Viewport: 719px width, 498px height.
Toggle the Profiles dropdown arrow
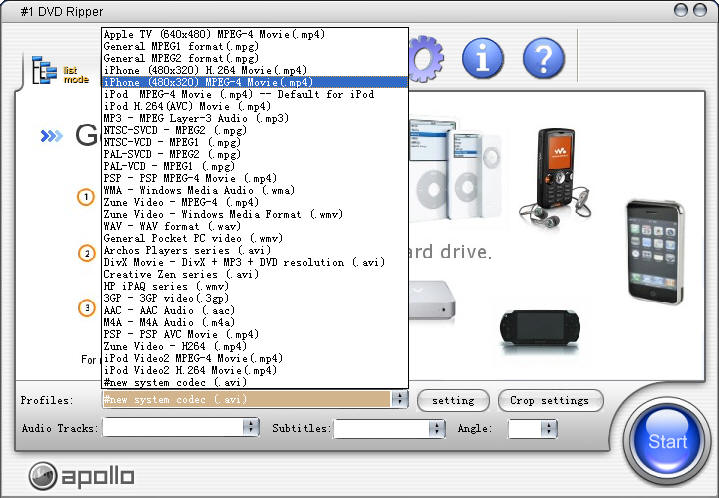point(399,399)
